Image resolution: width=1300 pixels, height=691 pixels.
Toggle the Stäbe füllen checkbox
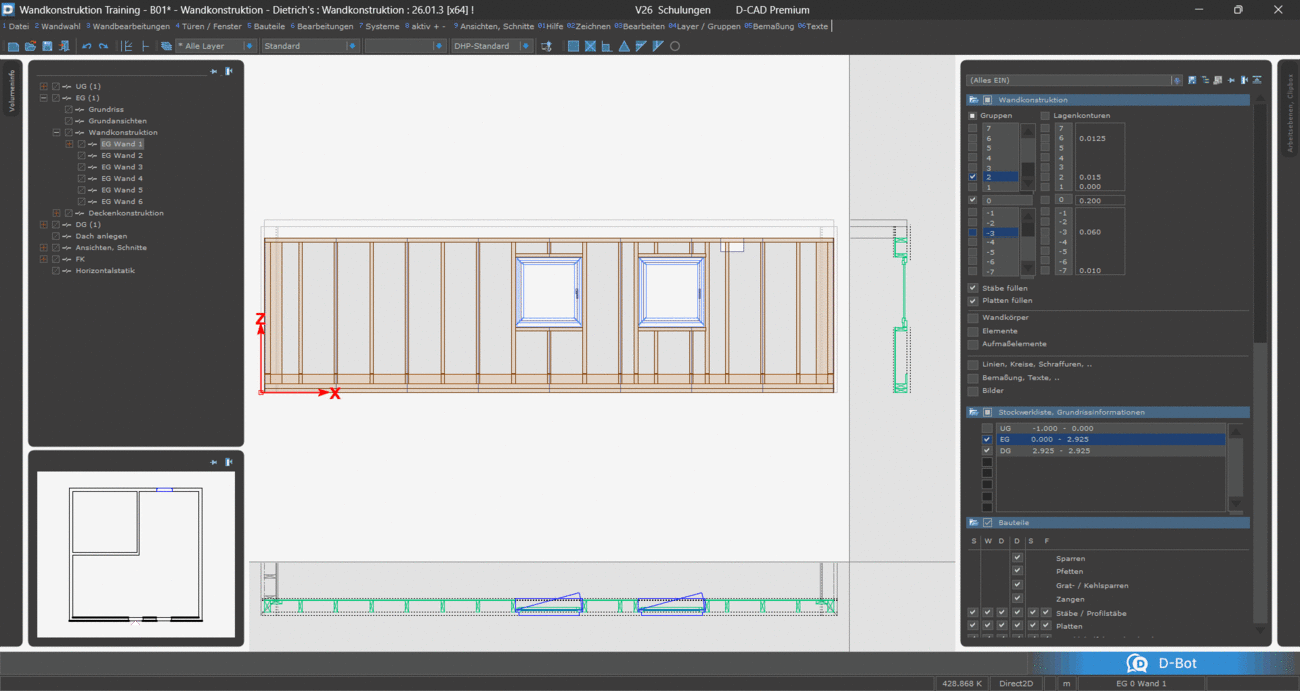[973, 288]
